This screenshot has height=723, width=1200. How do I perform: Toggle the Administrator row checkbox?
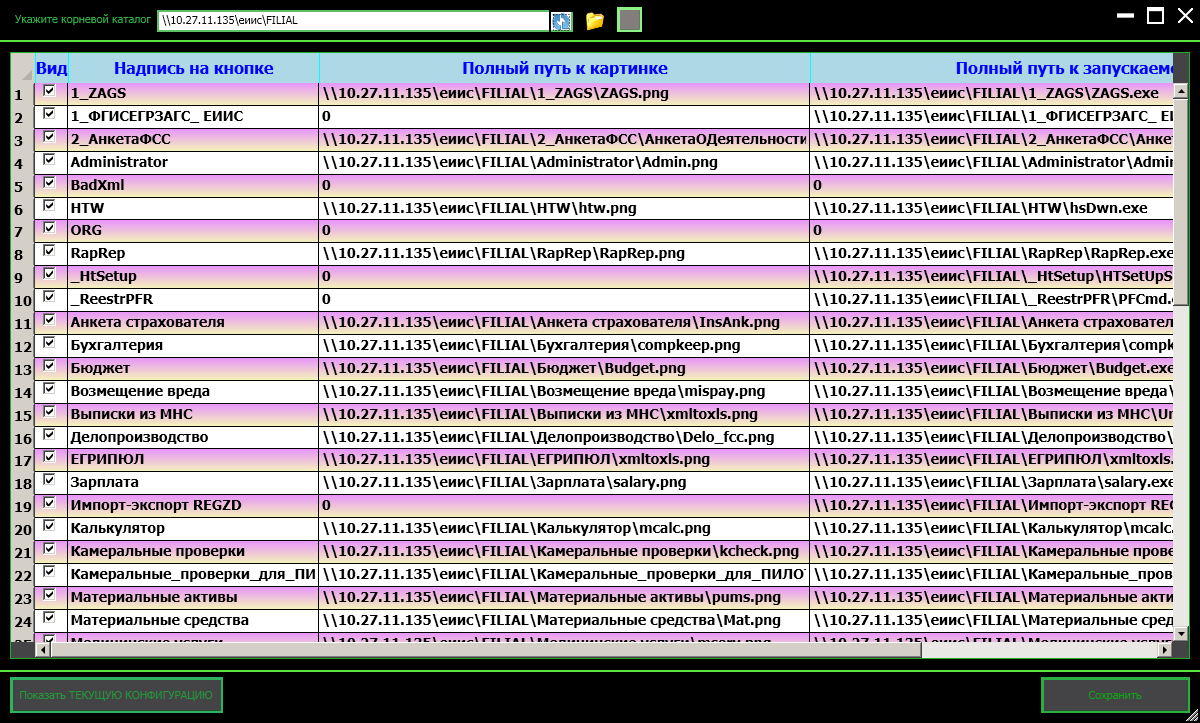50,160
